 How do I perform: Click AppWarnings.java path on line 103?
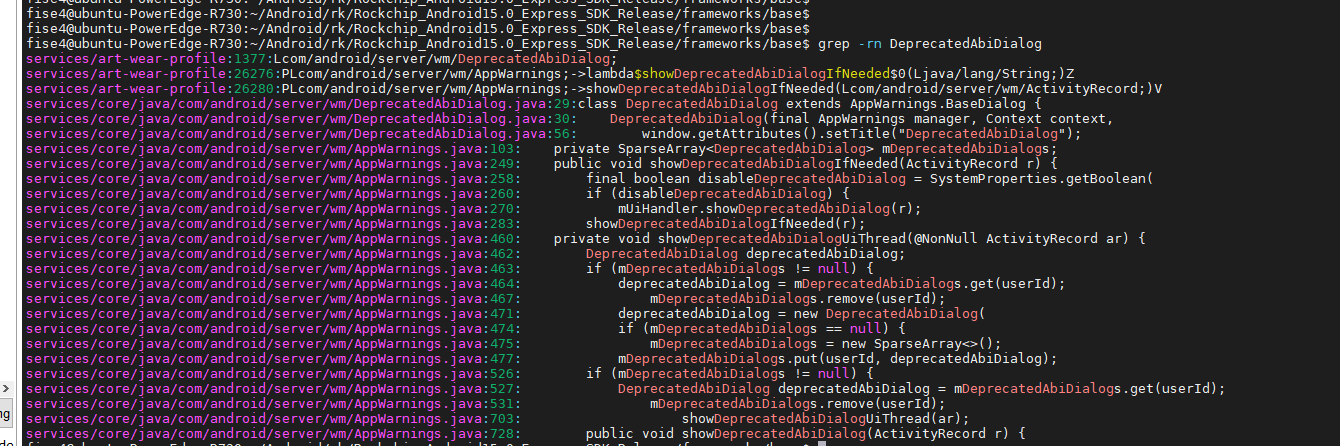coord(255,149)
